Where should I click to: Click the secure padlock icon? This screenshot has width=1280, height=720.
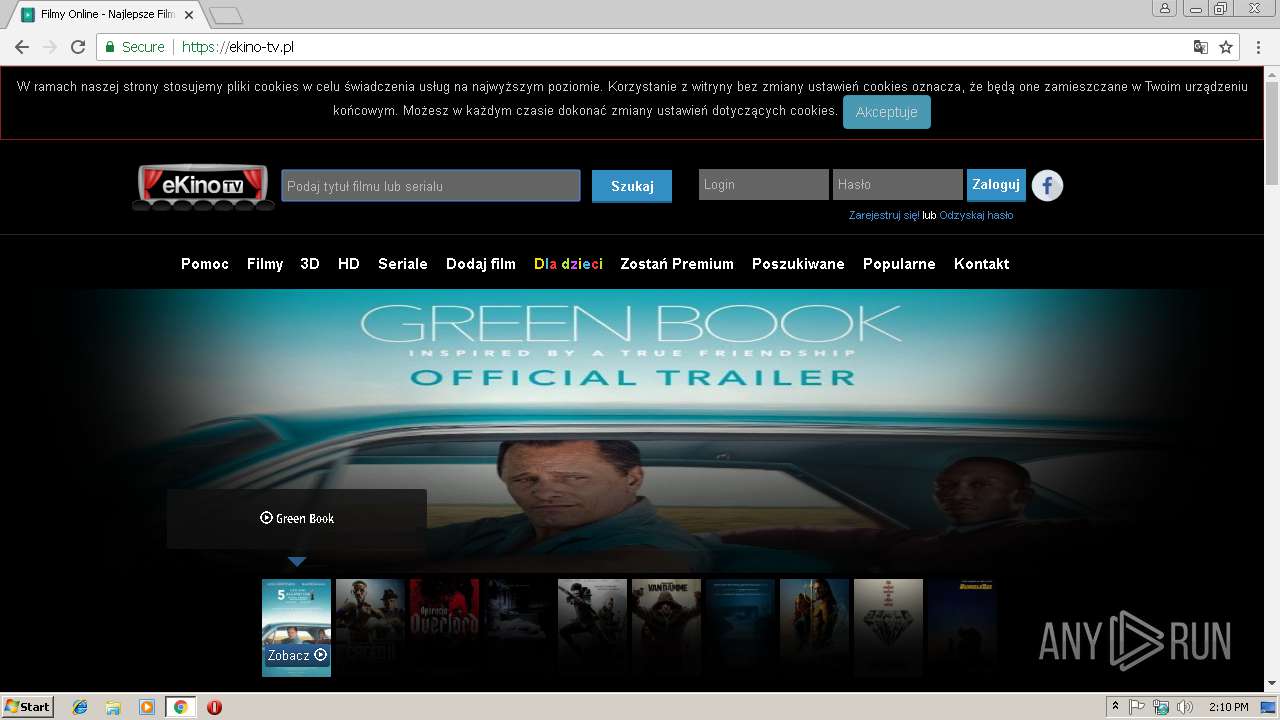pos(110,47)
